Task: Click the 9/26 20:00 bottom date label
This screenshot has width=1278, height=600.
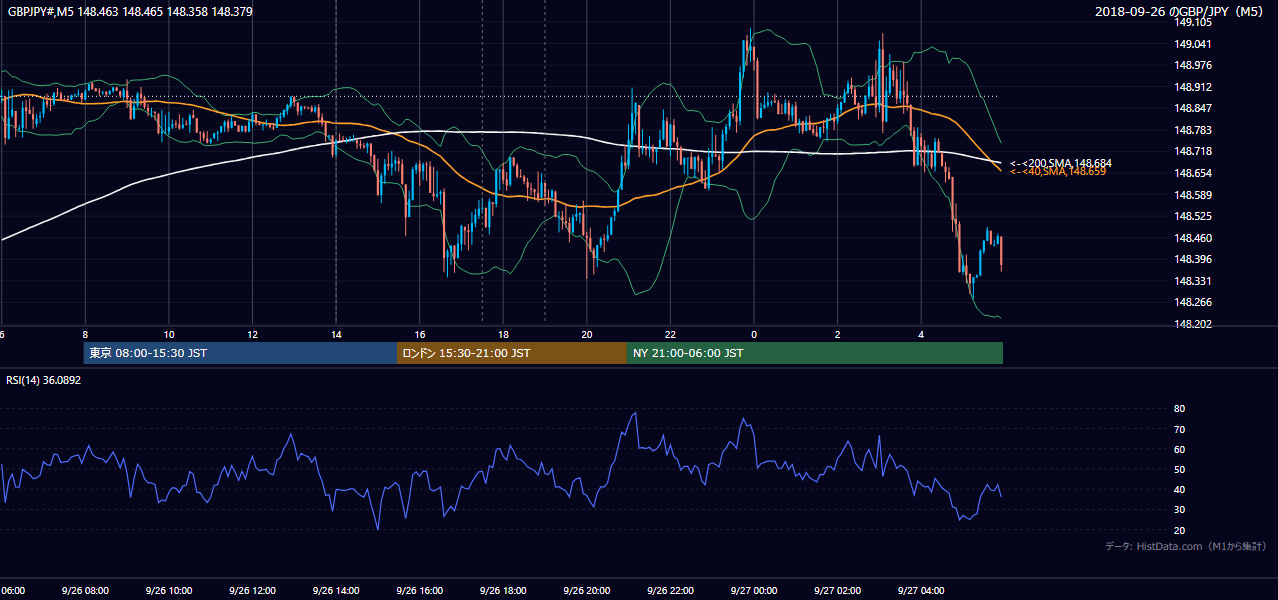Action: [587, 591]
